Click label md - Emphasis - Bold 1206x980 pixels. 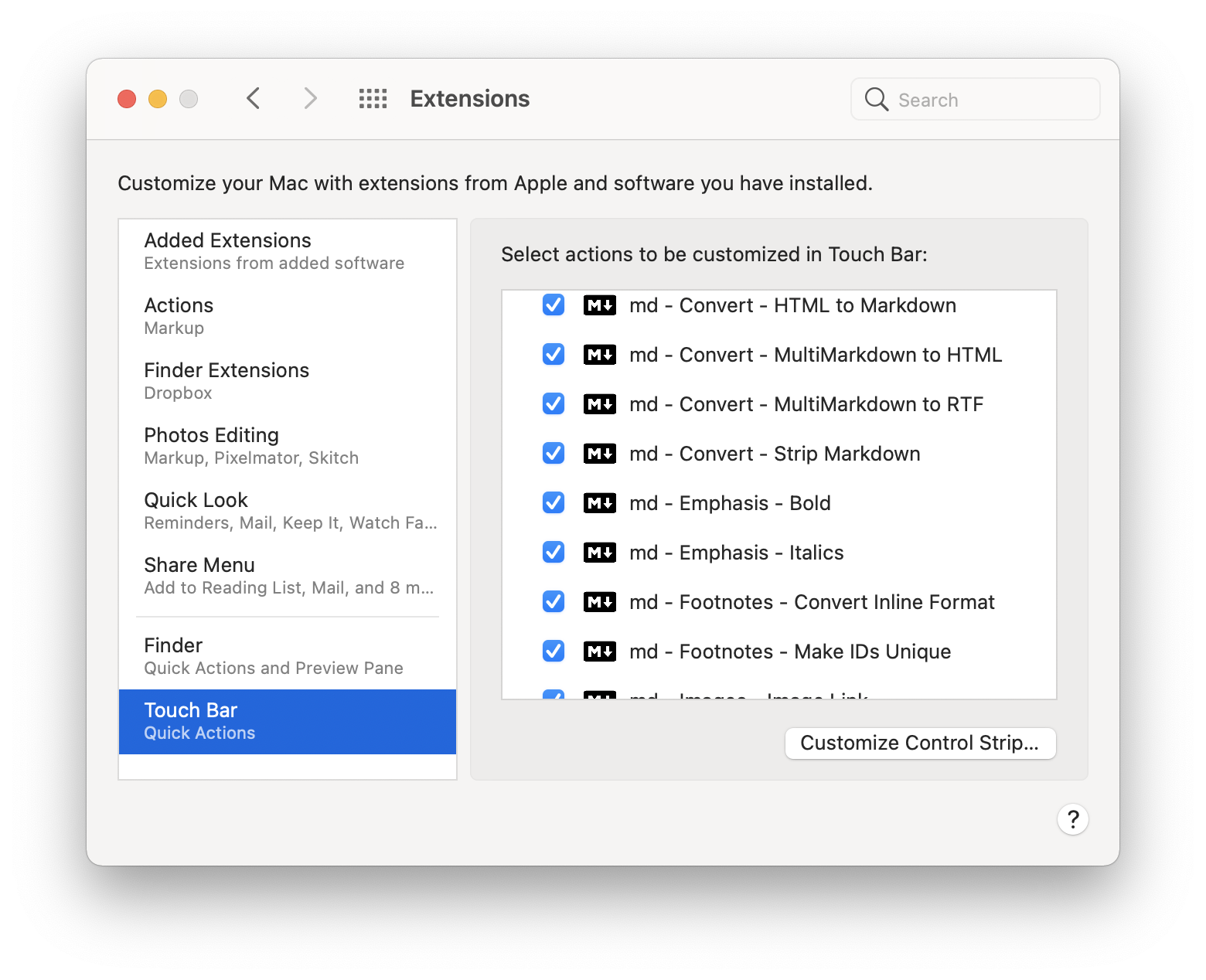[x=730, y=503]
